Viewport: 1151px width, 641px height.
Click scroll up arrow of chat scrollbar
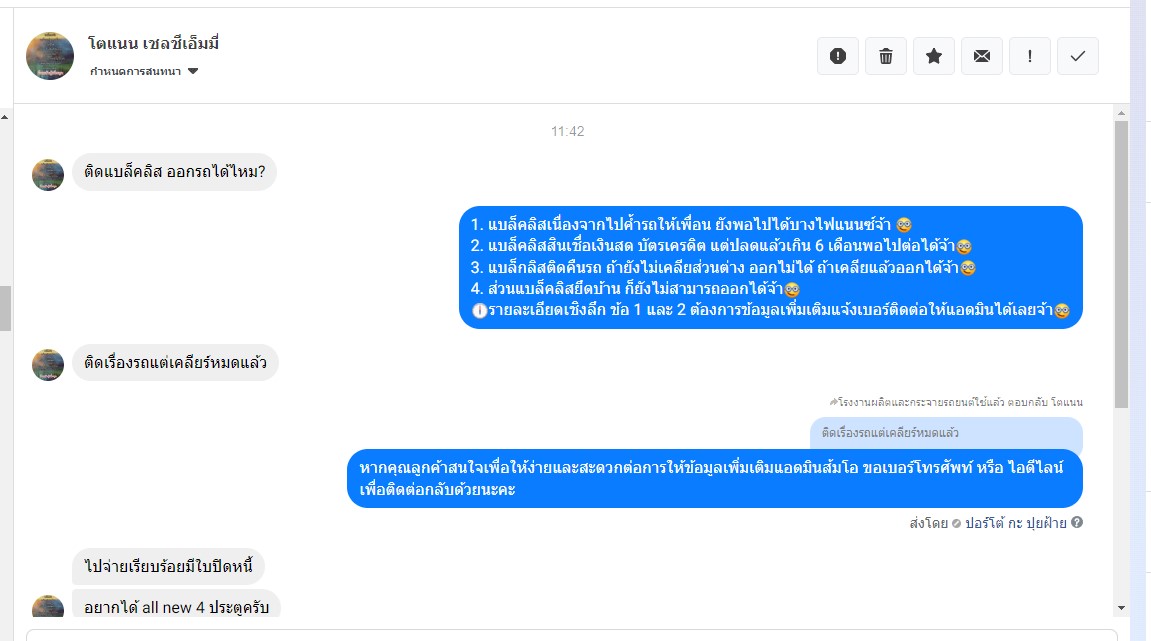[x=1121, y=113]
